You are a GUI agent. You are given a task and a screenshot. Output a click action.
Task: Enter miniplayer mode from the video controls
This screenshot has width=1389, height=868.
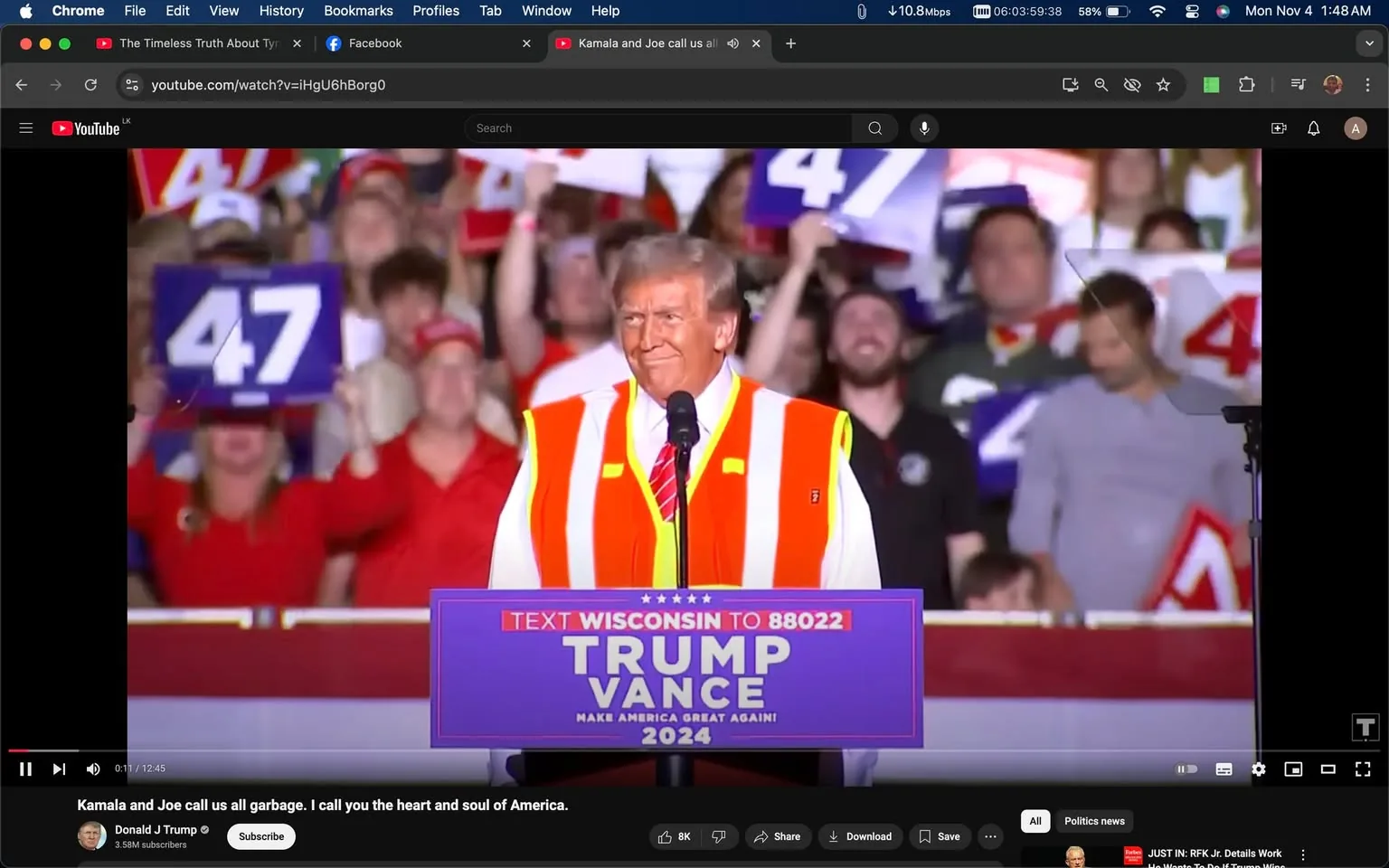1293,769
